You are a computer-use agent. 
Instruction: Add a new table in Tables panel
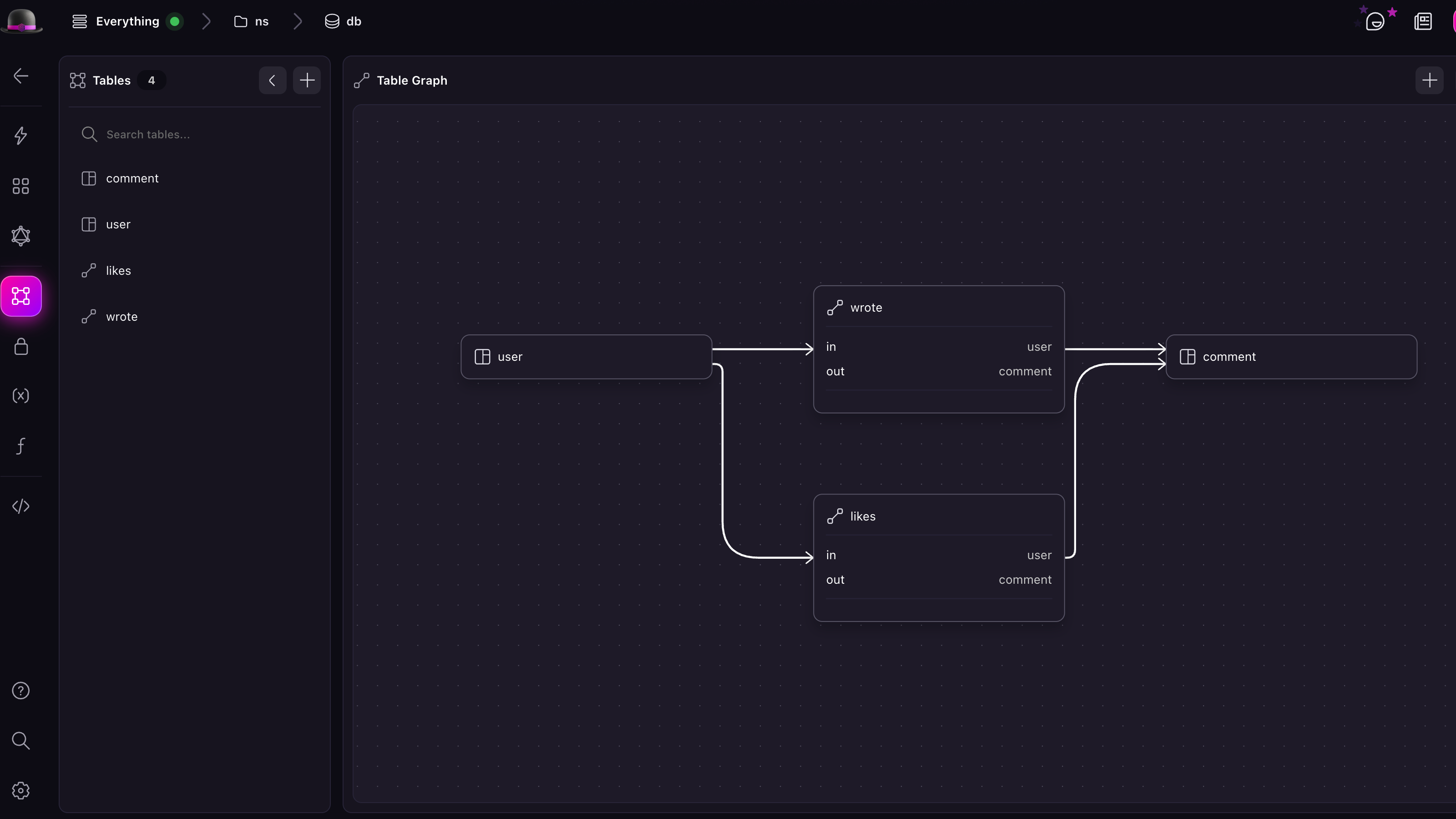click(307, 80)
